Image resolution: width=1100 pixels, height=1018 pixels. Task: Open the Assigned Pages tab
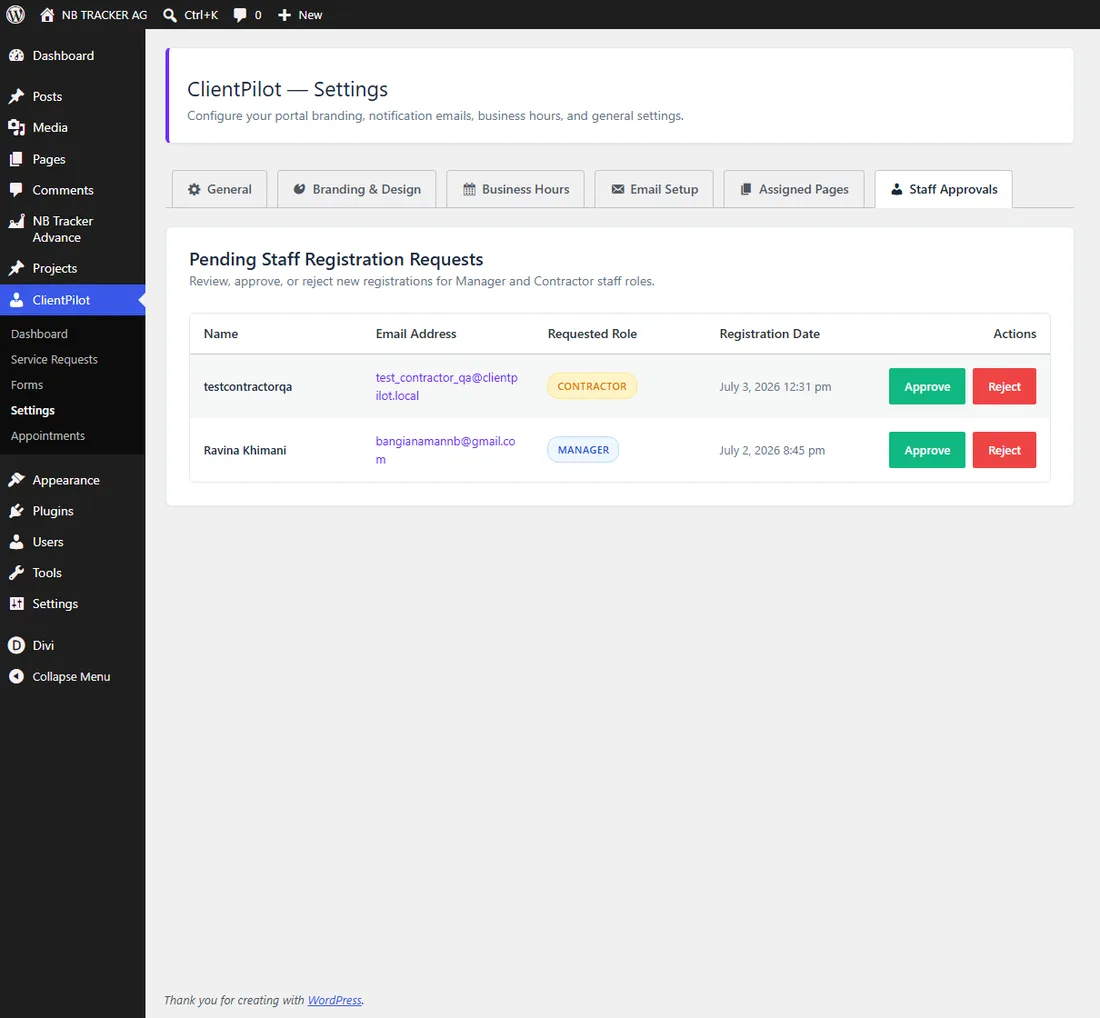click(794, 189)
